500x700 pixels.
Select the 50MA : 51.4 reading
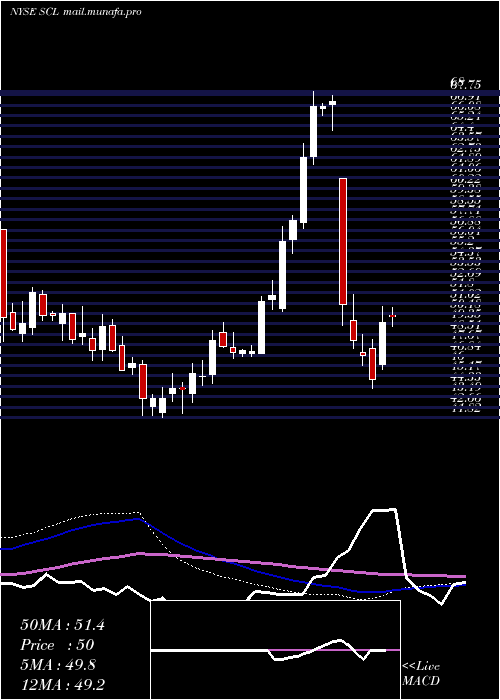[62, 625]
